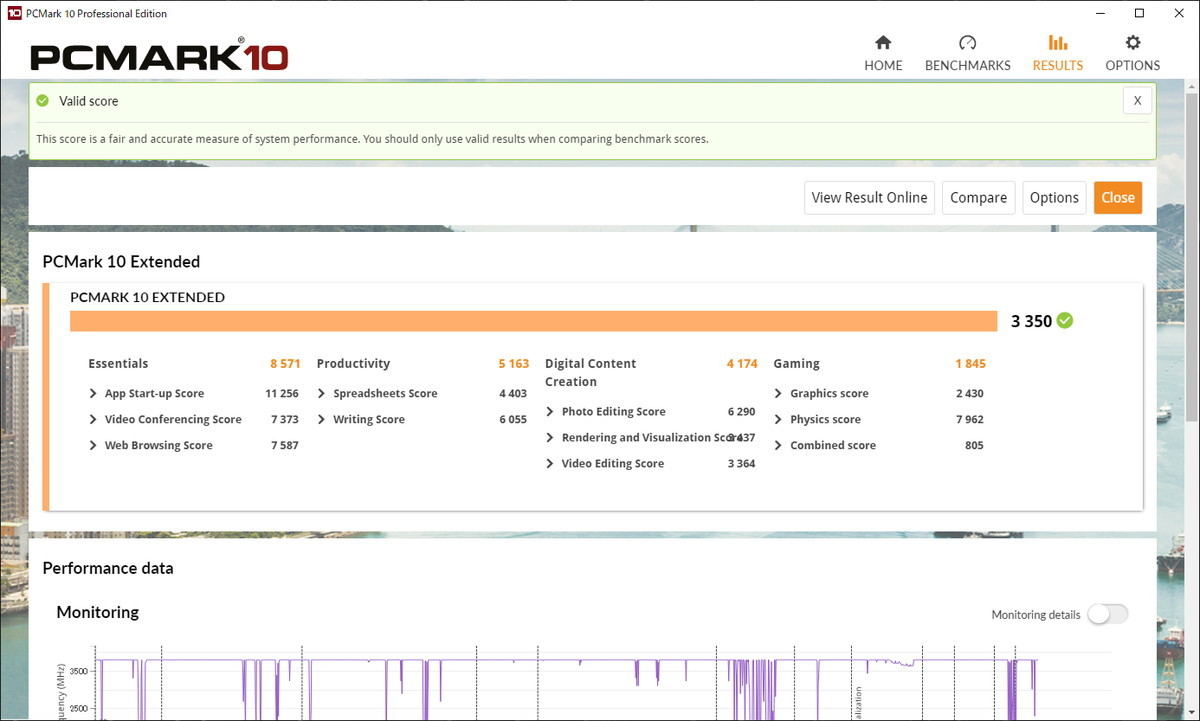The height and width of the screenshot is (721, 1200).
Task: Click Graphics score value 2 430
Action: coord(970,394)
